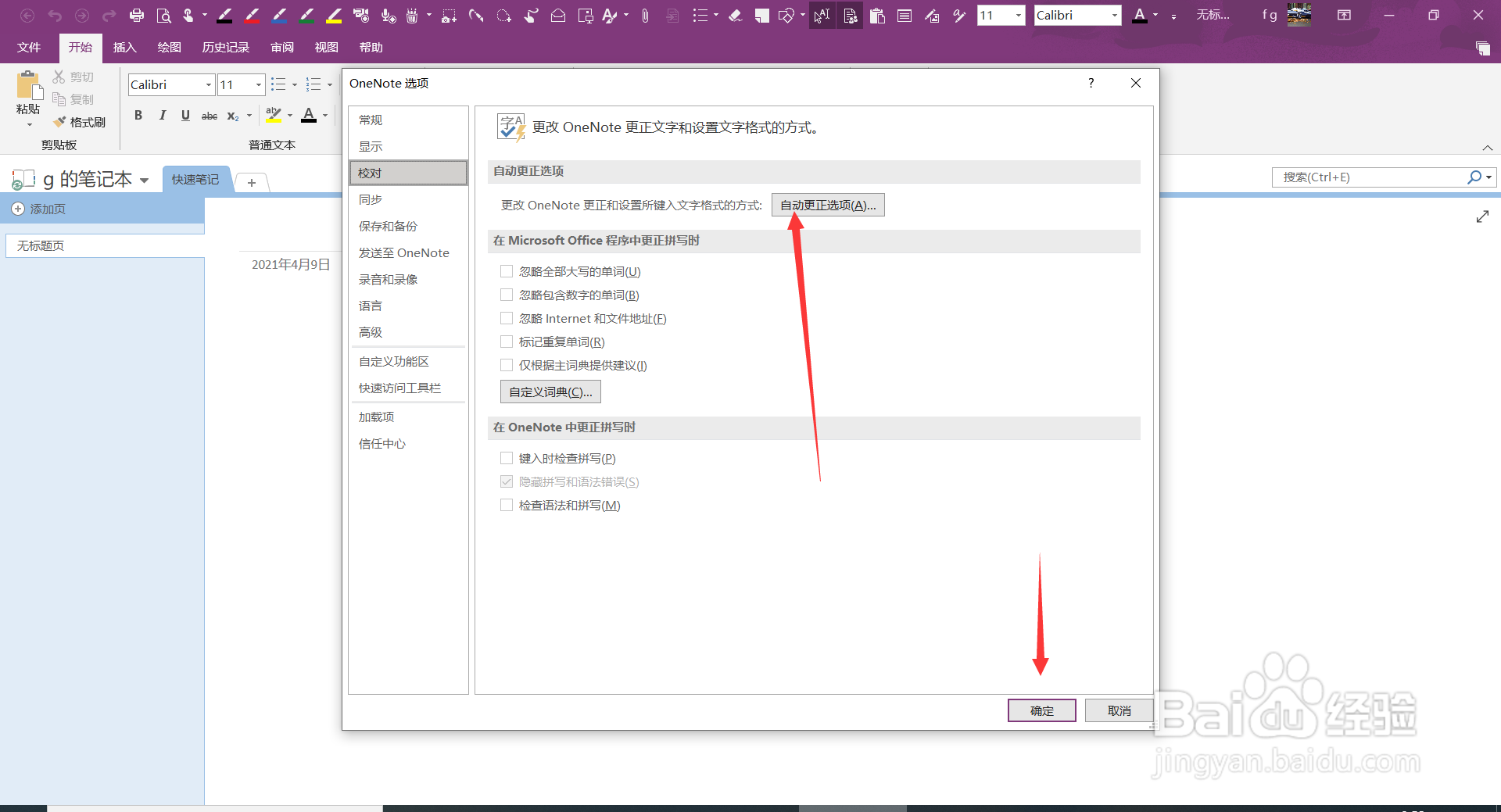Click 确定 to confirm options
1501x812 pixels.
click(1041, 710)
